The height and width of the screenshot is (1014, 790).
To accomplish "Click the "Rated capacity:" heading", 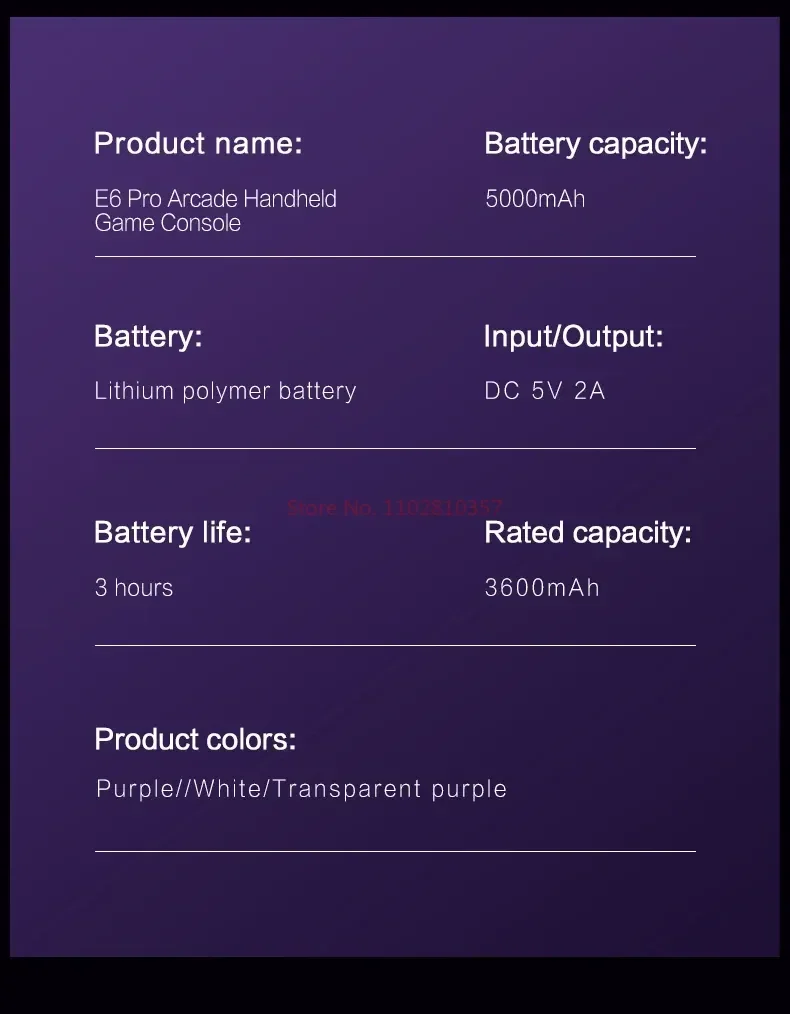I will [587, 533].
